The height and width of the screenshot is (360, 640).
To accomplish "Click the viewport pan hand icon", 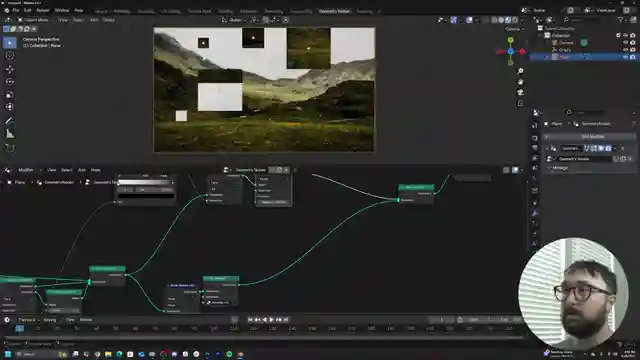I will point(520,82).
